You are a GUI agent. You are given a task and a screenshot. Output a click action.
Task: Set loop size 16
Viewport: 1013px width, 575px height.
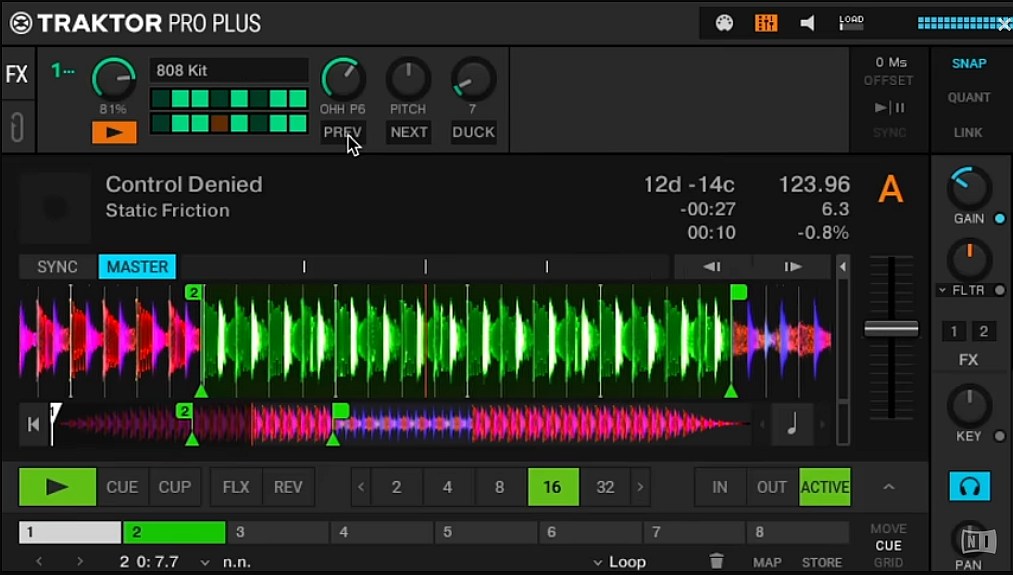tap(553, 486)
